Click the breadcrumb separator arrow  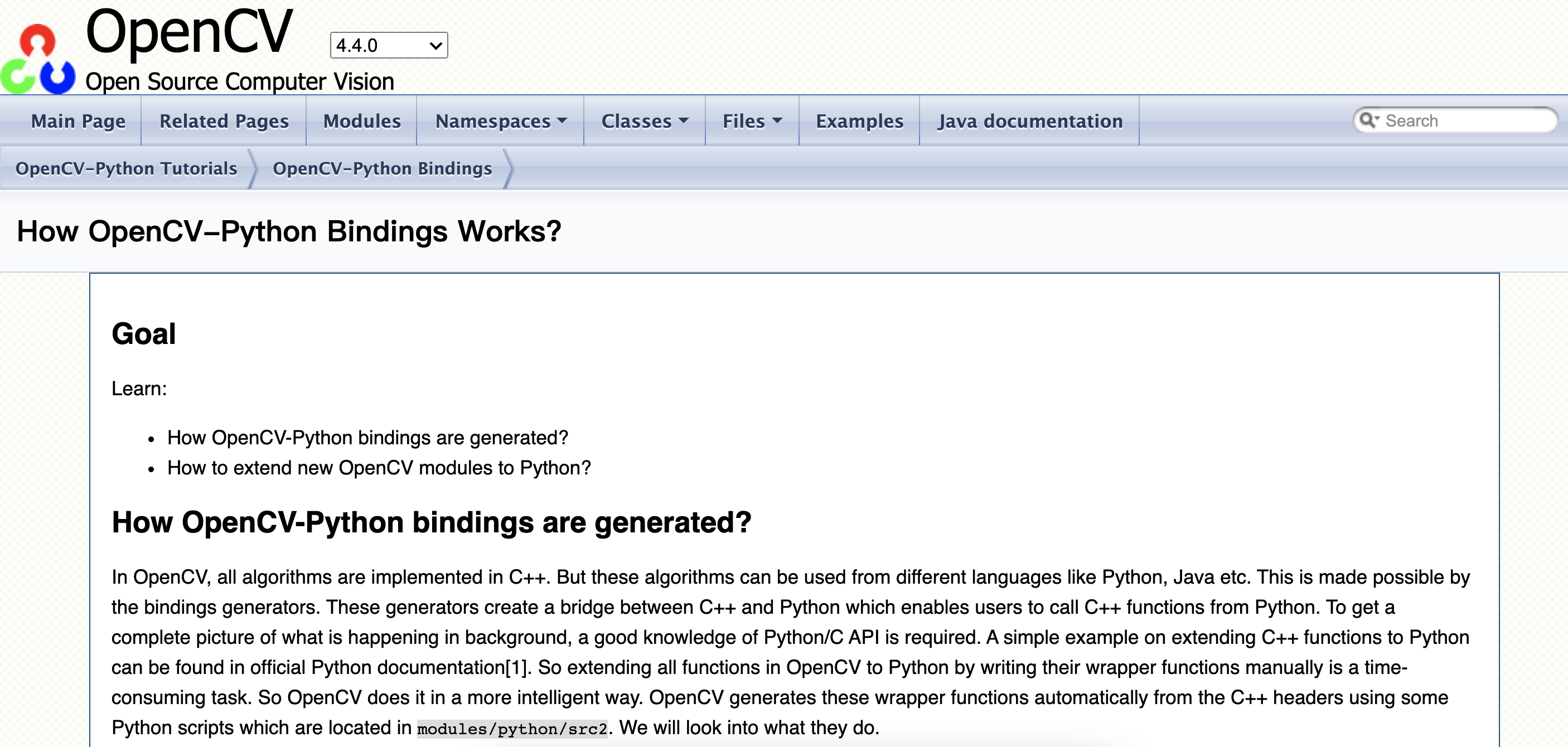255,168
